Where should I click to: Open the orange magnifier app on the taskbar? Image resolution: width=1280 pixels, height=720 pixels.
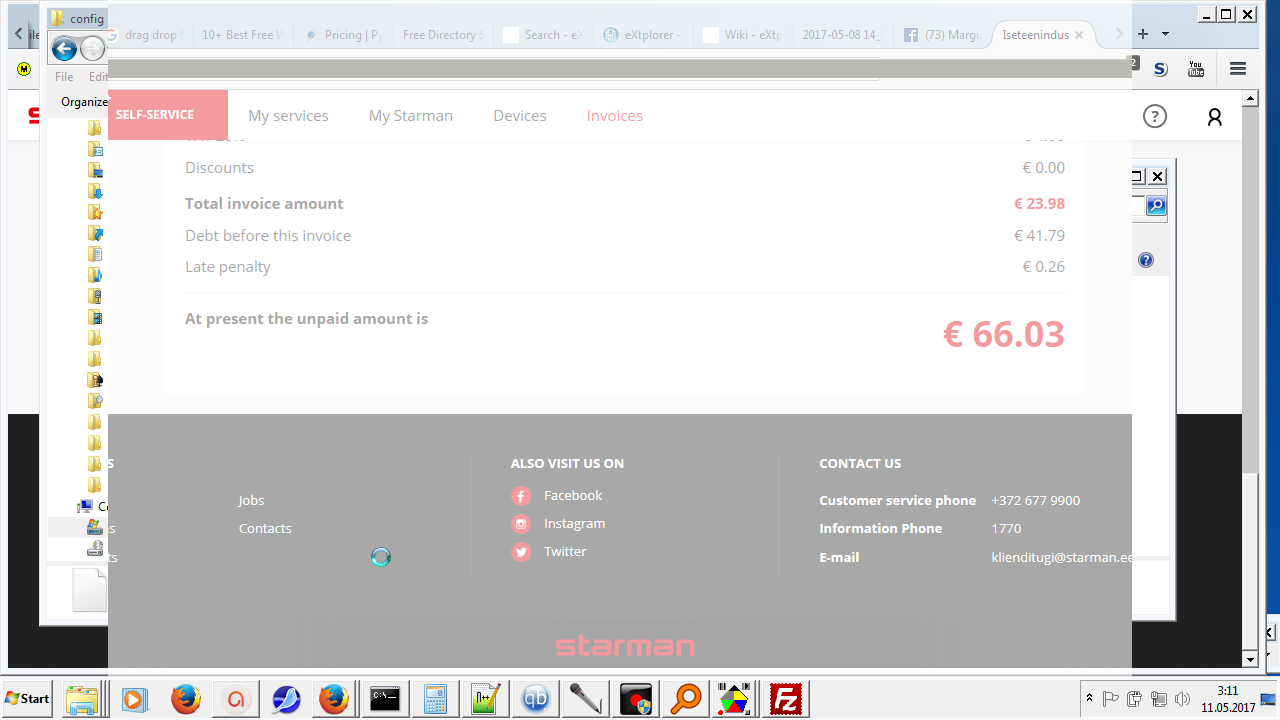(x=686, y=699)
